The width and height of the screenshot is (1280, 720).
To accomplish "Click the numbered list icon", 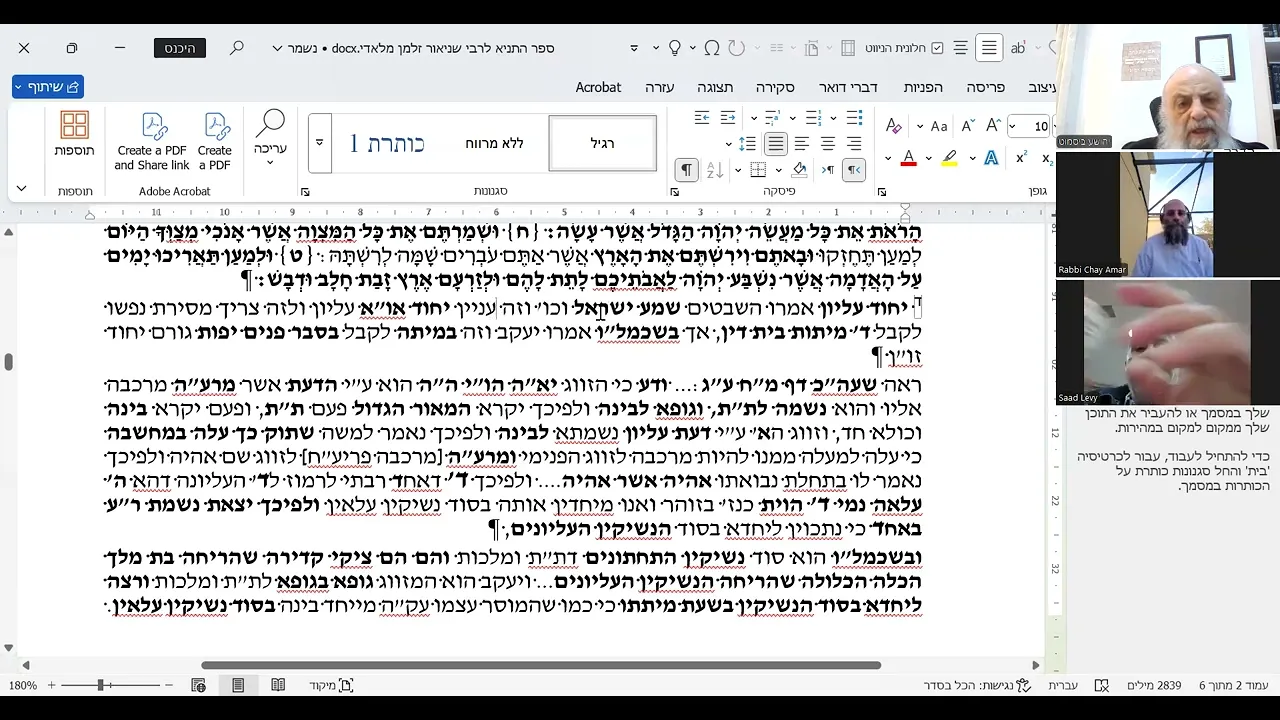I will point(814,118).
